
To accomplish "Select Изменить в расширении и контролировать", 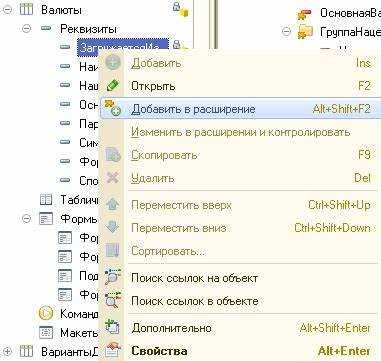I will 240,132.
